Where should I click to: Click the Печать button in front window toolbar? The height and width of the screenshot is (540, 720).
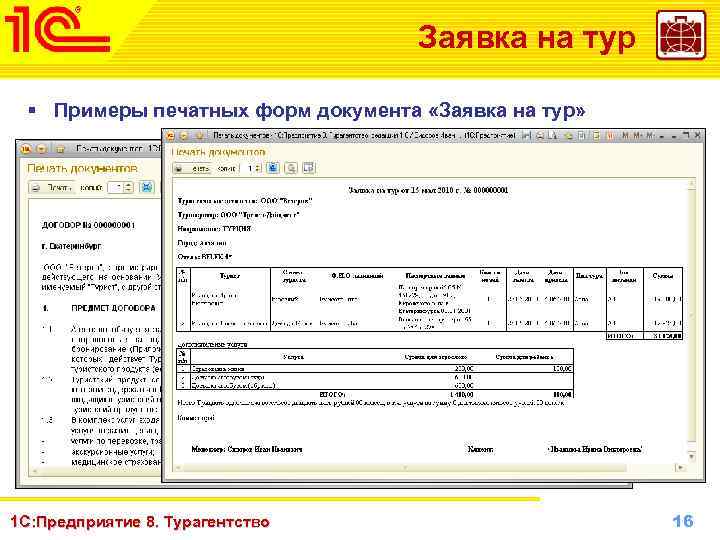click(192, 169)
